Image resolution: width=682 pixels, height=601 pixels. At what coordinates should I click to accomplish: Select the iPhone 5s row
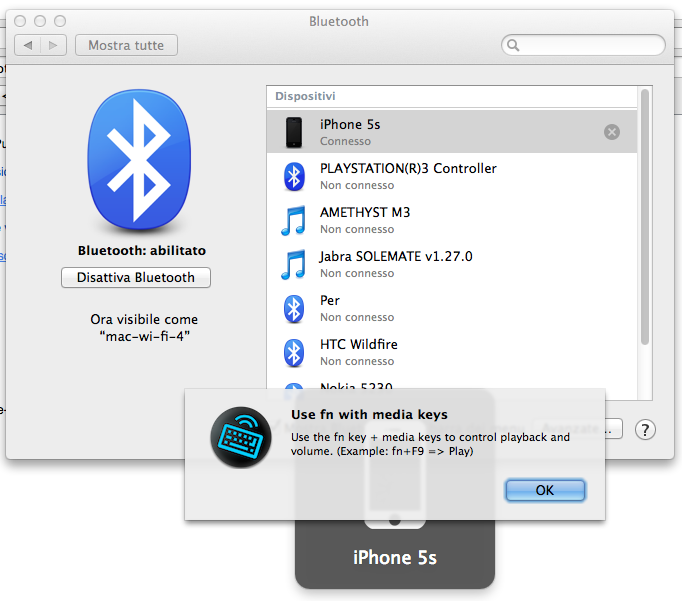(x=452, y=132)
